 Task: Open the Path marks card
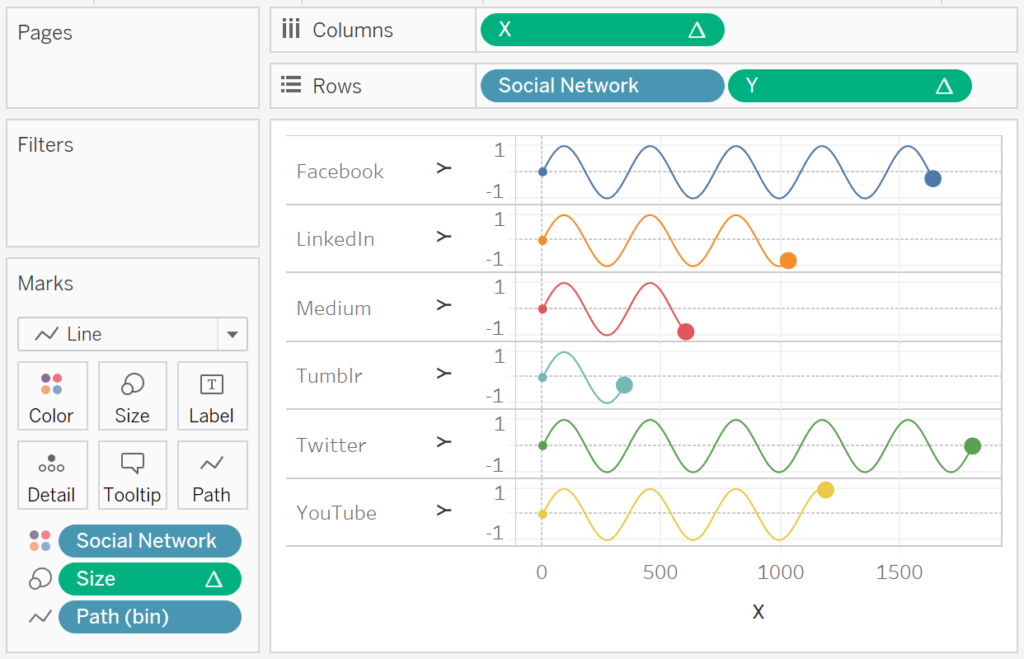point(212,475)
